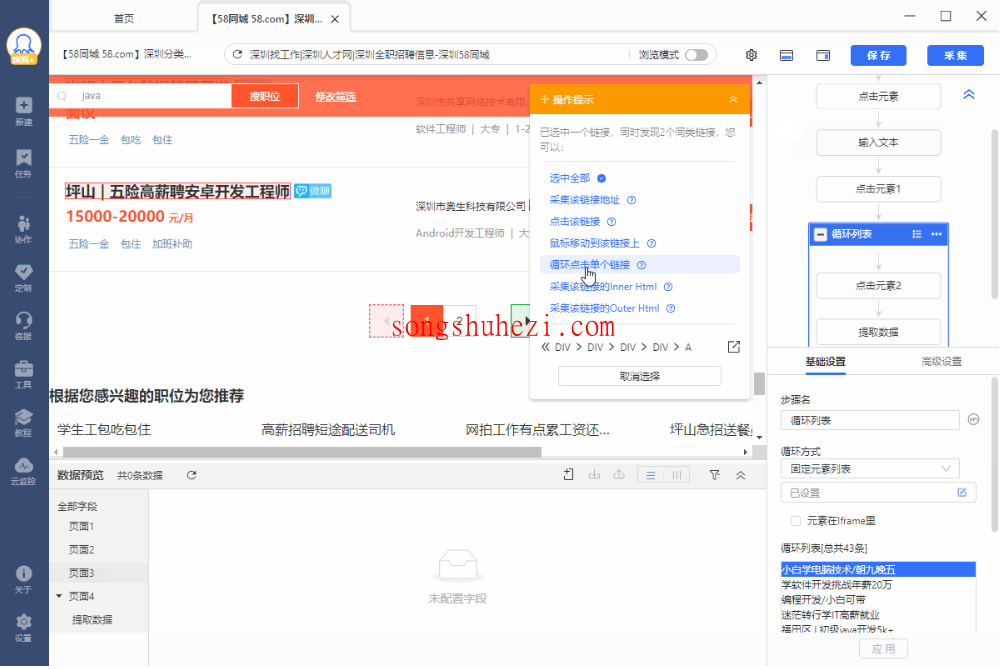Image resolution: width=1005 pixels, height=669 pixels.
Task: Reload the page with the address bar refresh icon
Action: [x=237, y=54]
